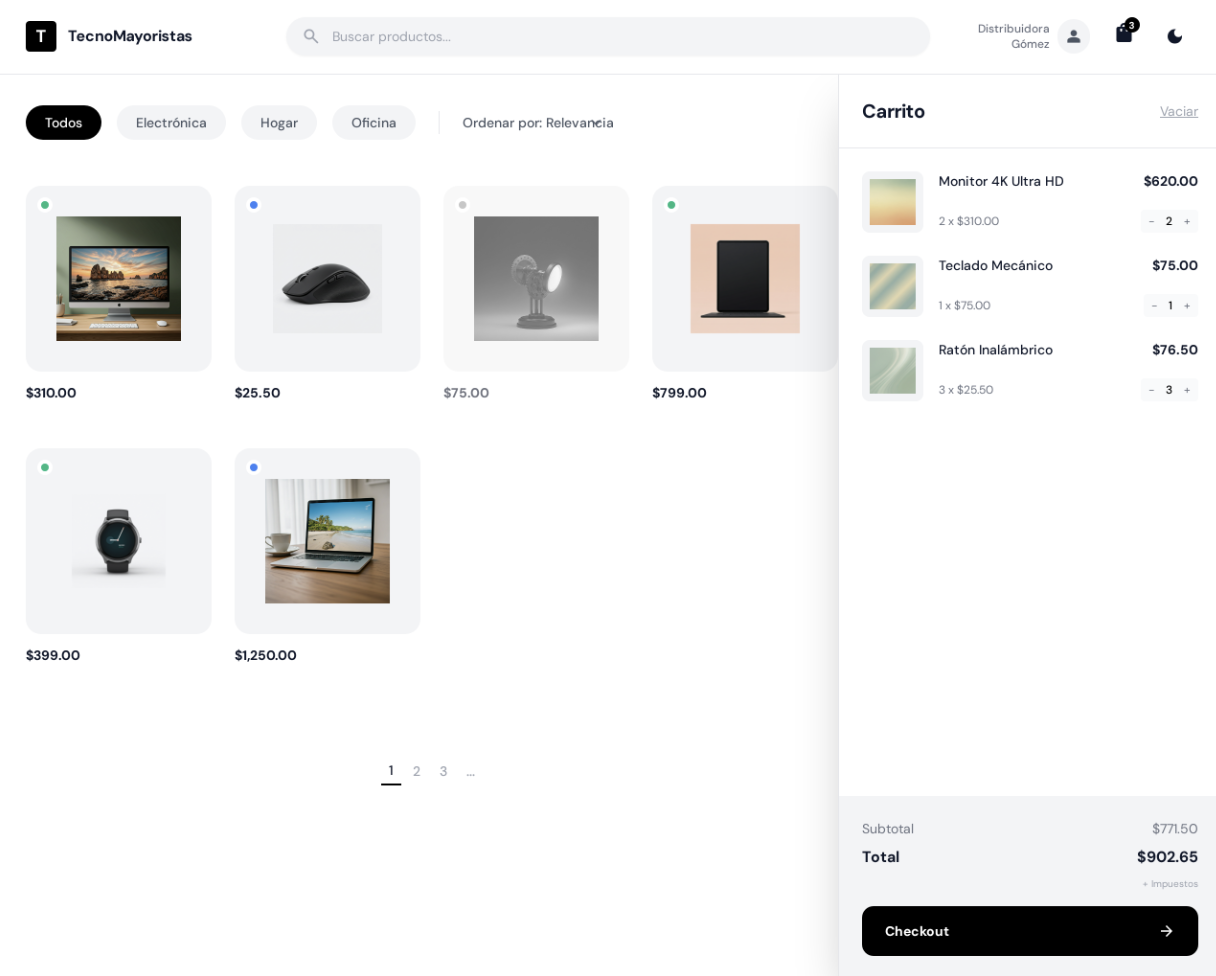Toggle dark mode with moon icon
This screenshot has height=976, width=1216.
point(1174,36)
